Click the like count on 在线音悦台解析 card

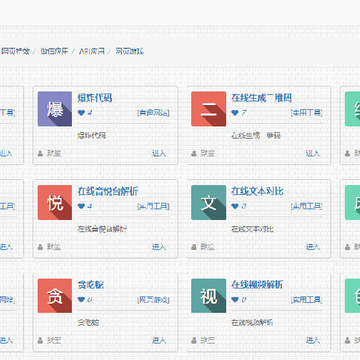click(90, 206)
